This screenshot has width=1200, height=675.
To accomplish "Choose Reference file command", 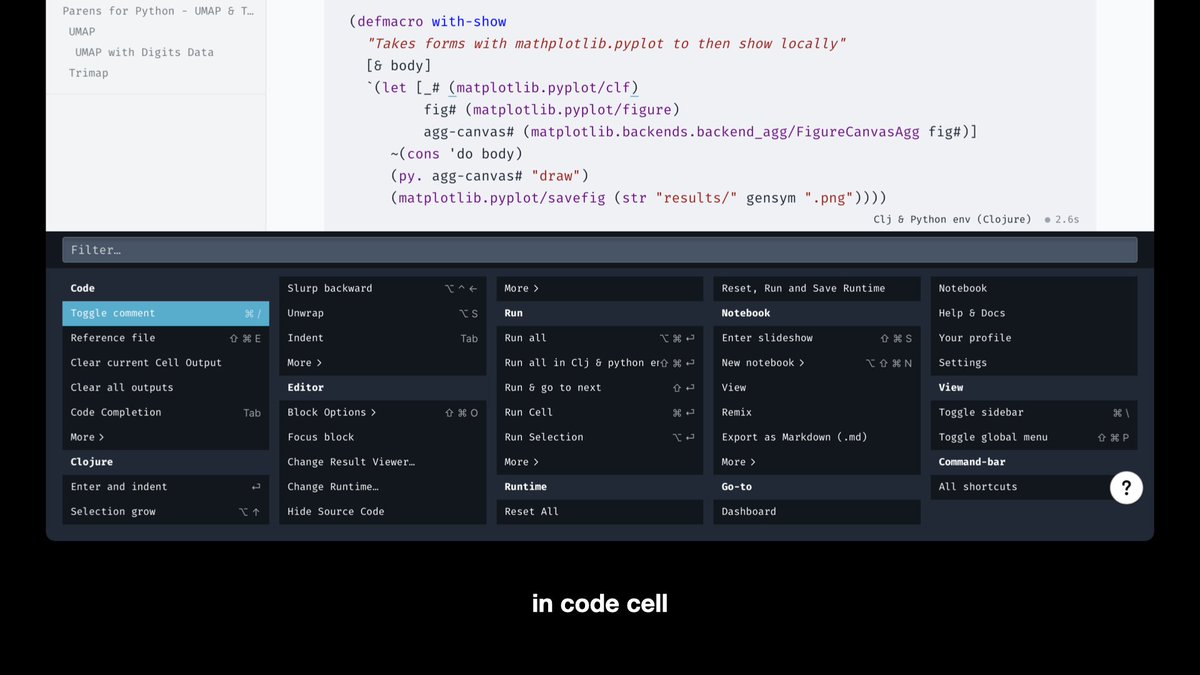I will click(x=165, y=338).
